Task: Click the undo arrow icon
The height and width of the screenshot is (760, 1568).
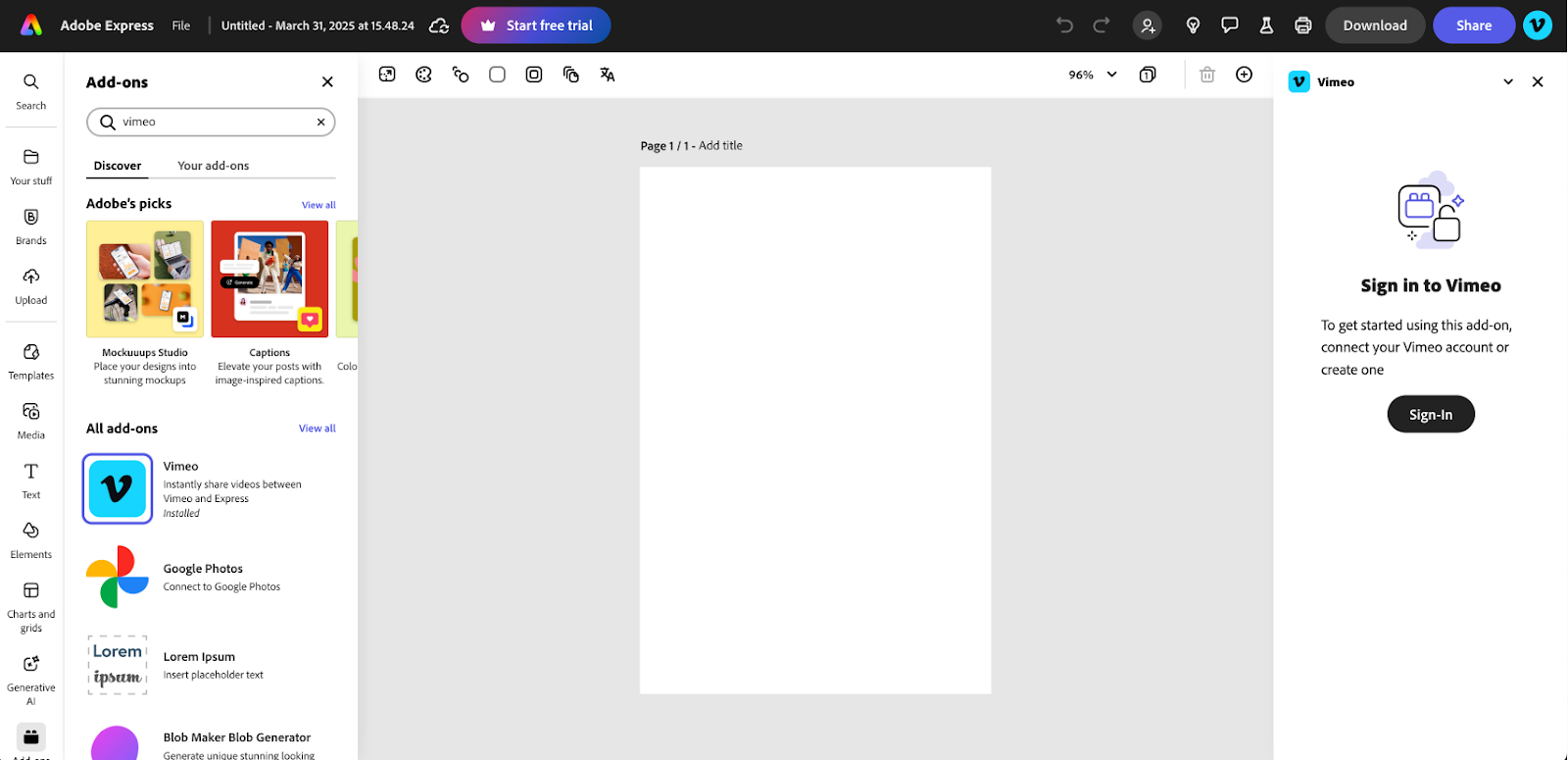Action: click(1064, 25)
